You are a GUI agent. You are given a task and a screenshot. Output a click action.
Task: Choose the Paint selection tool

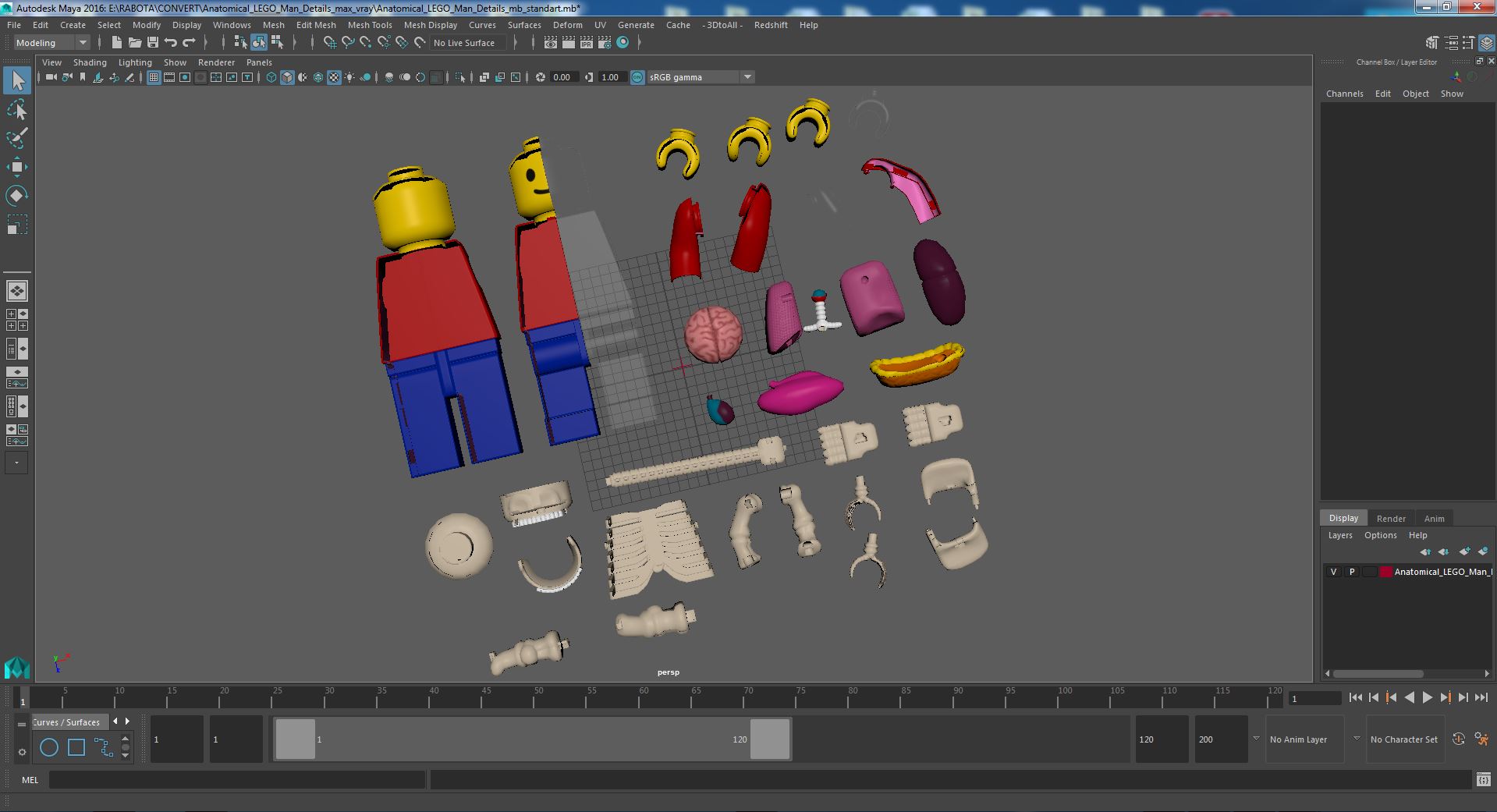pos(17,138)
